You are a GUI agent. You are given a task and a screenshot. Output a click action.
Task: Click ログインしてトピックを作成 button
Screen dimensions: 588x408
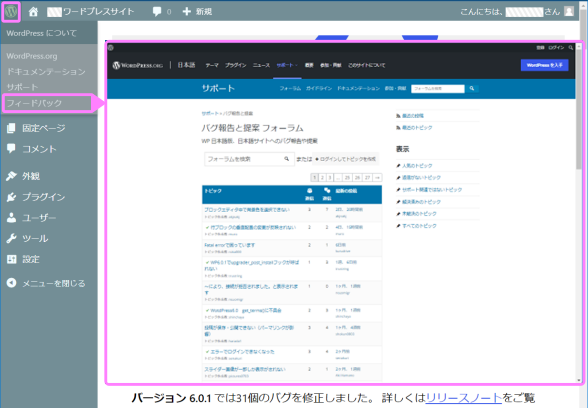(x=345, y=159)
